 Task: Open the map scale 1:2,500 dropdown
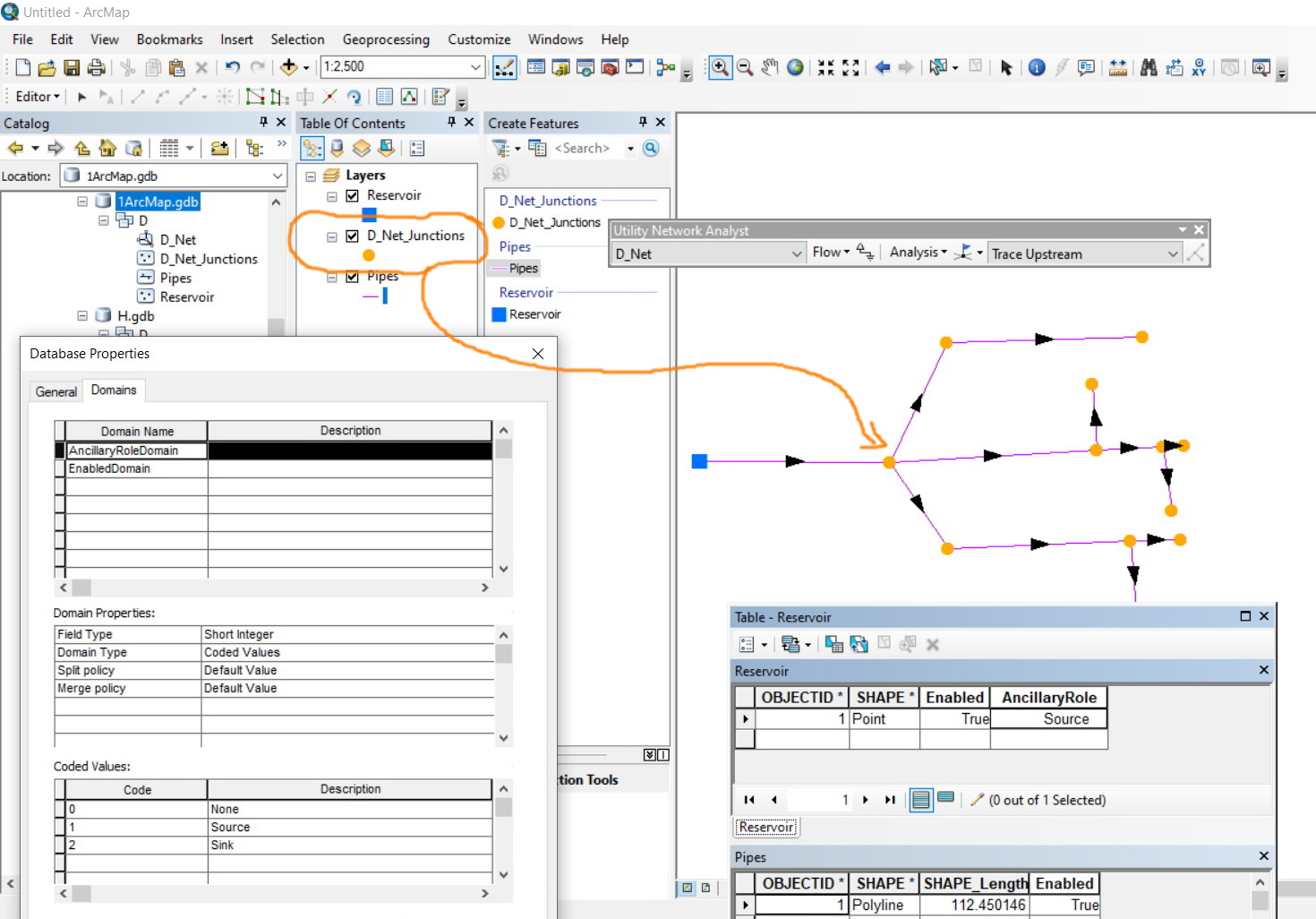(x=476, y=67)
